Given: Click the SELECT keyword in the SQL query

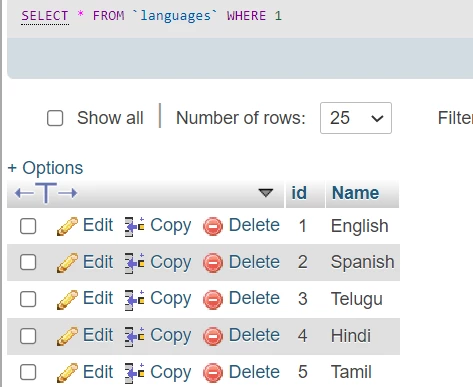Looking at the screenshot, I should (45, 16).
